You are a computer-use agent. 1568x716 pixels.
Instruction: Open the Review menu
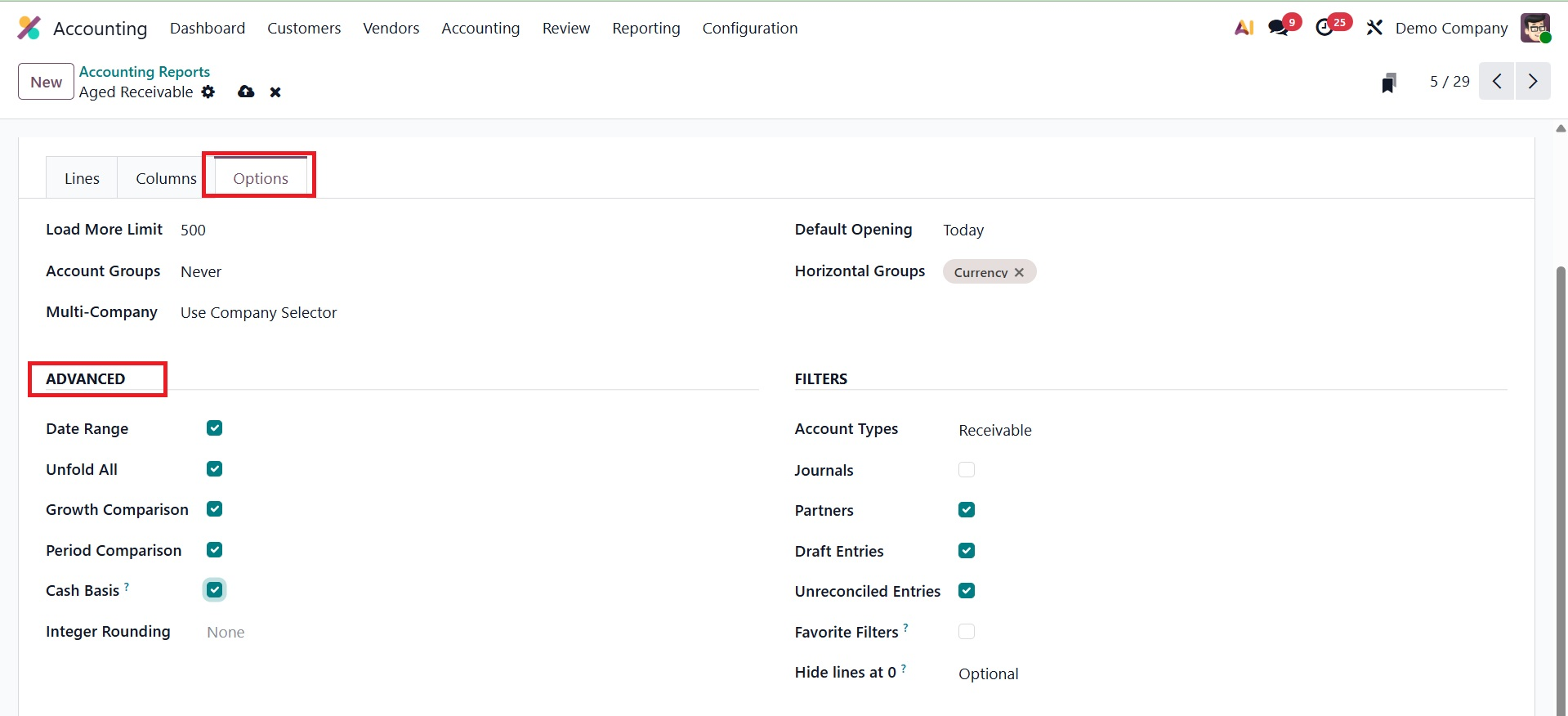tap(566, 28)
